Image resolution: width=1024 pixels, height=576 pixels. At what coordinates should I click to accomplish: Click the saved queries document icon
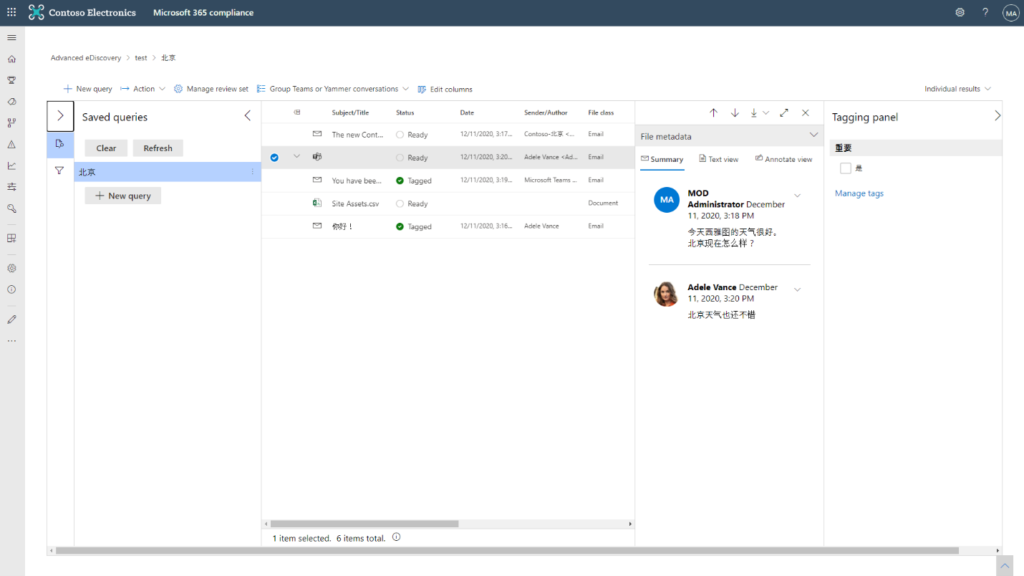(x=60, y=144)
